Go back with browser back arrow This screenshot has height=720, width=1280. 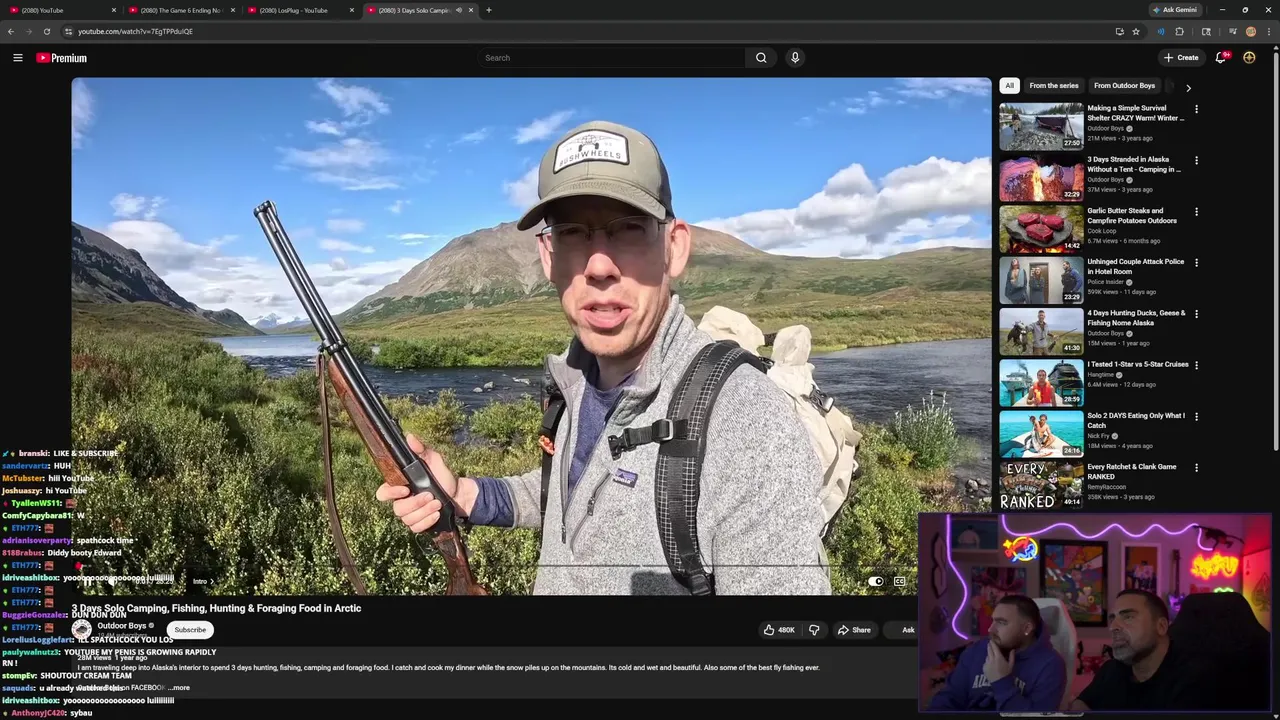coord(11,31)
